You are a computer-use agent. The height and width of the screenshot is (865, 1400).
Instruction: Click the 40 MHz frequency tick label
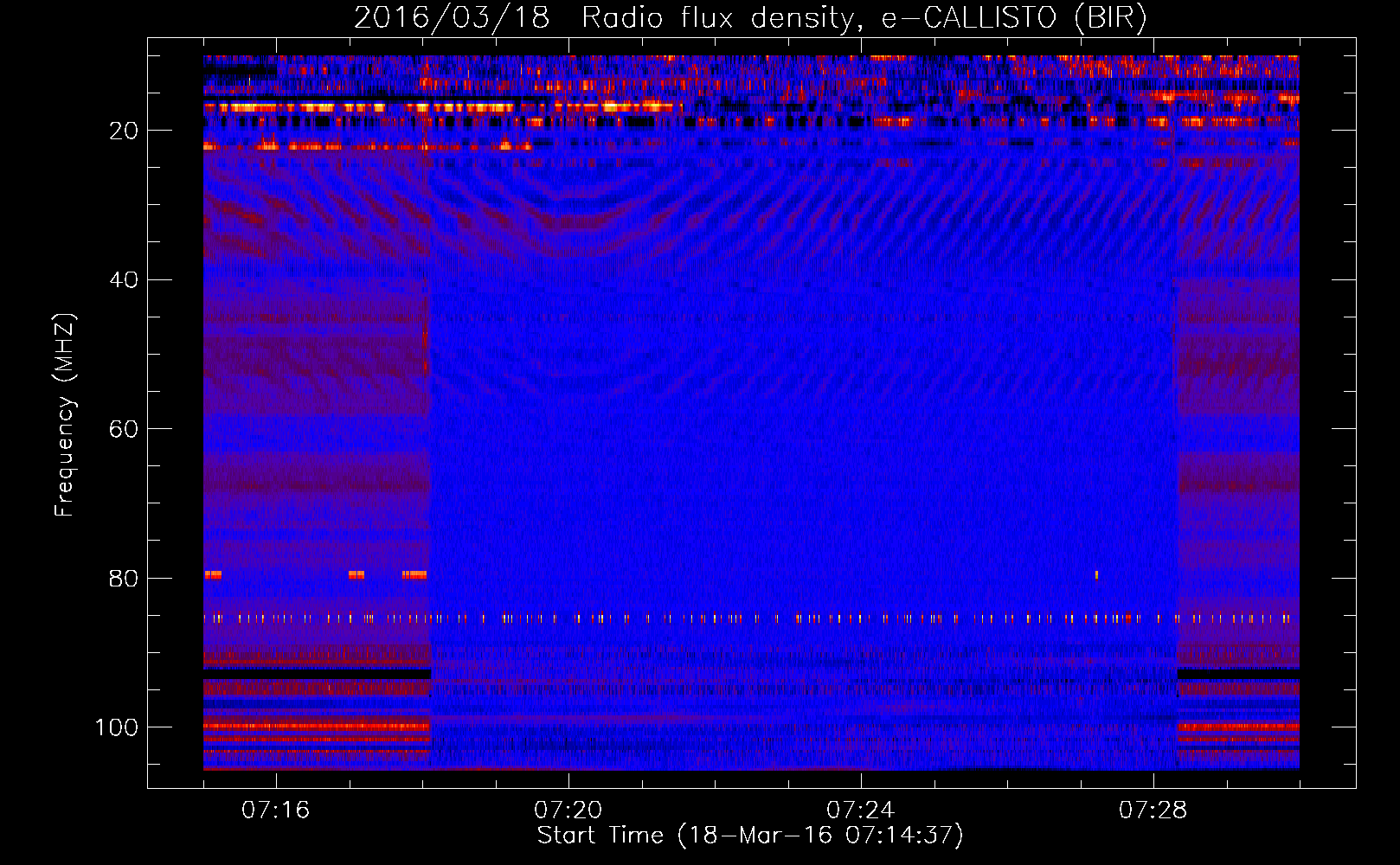pyautogui.click(x=125, y=280)
